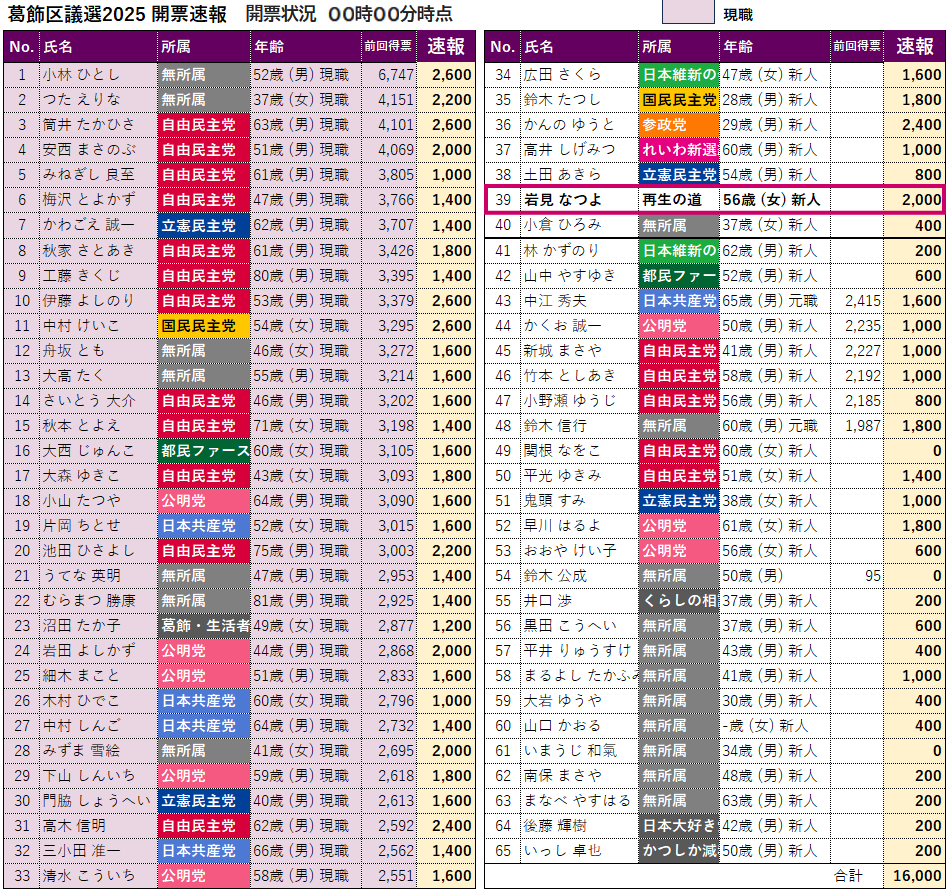Click previous votes value 6,747
This screenshot has height=892, width=948.
pos(389,75)
